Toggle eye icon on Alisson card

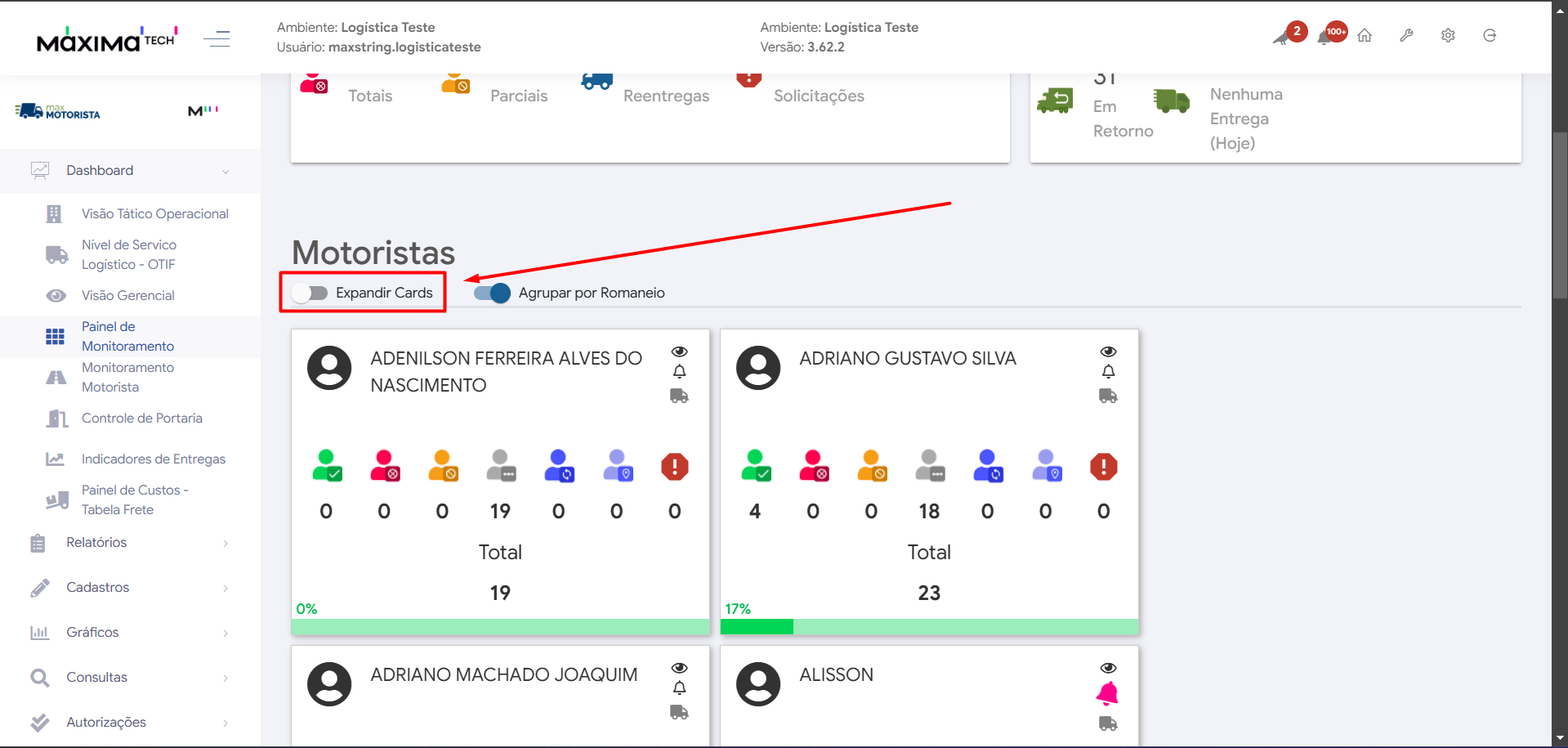click(1108, 668)
